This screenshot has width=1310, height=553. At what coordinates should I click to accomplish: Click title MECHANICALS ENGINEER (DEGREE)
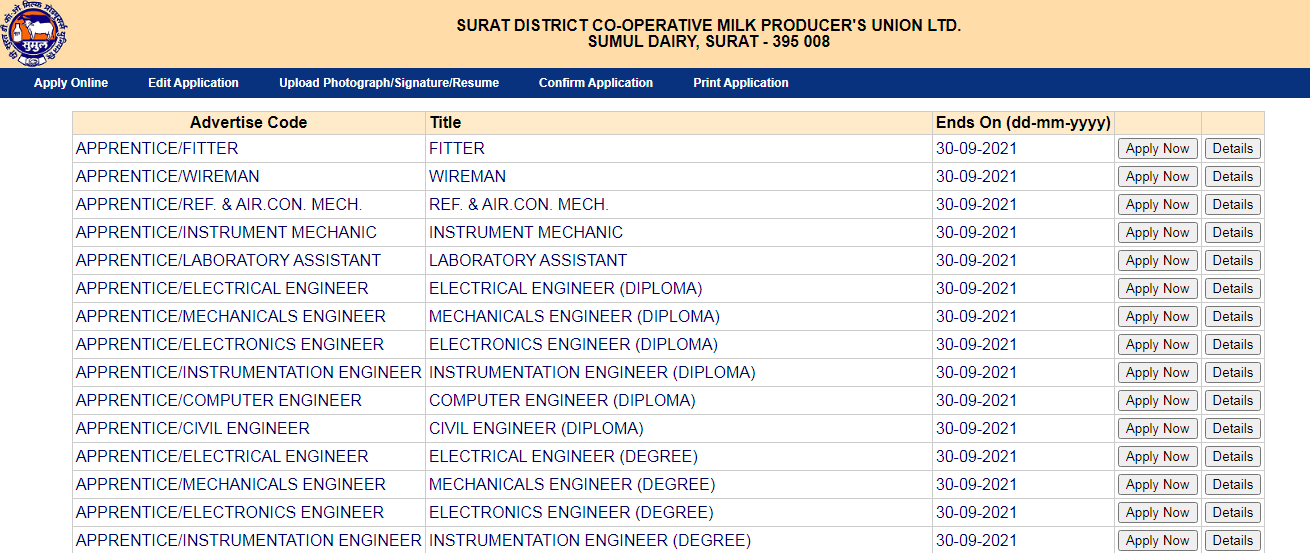coord(572,485)
